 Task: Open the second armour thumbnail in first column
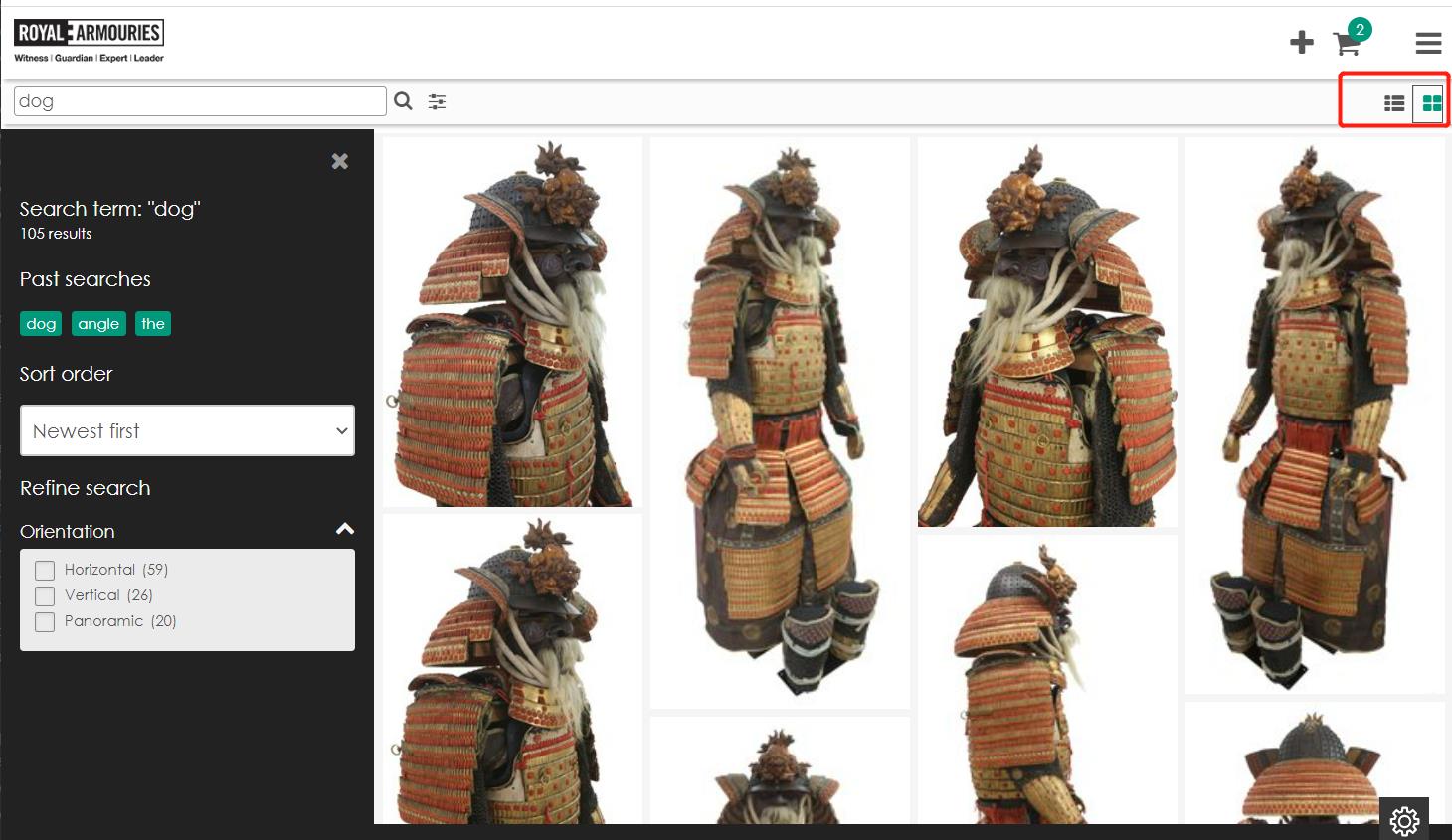point(512,669)
